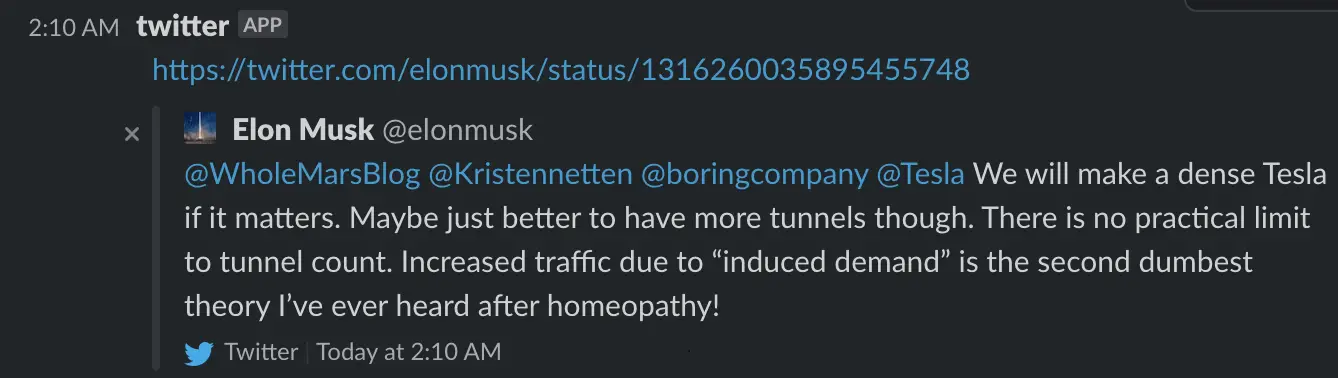Click 'We will make a dense Tesla' text
This screenshot has height=378, width=1338.
click(x=1150, y=174)
